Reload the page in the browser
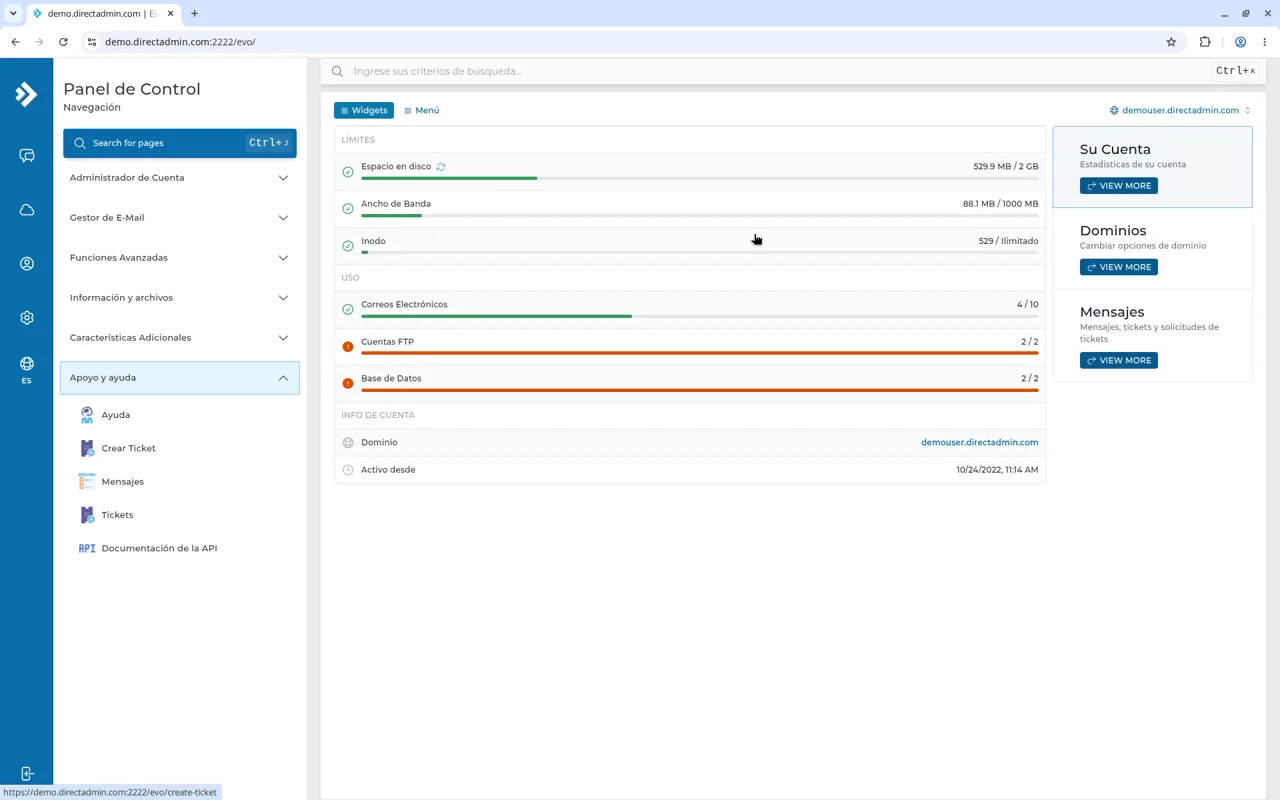1280x800 pixels. pyautogui.click(x=63, y=42)
